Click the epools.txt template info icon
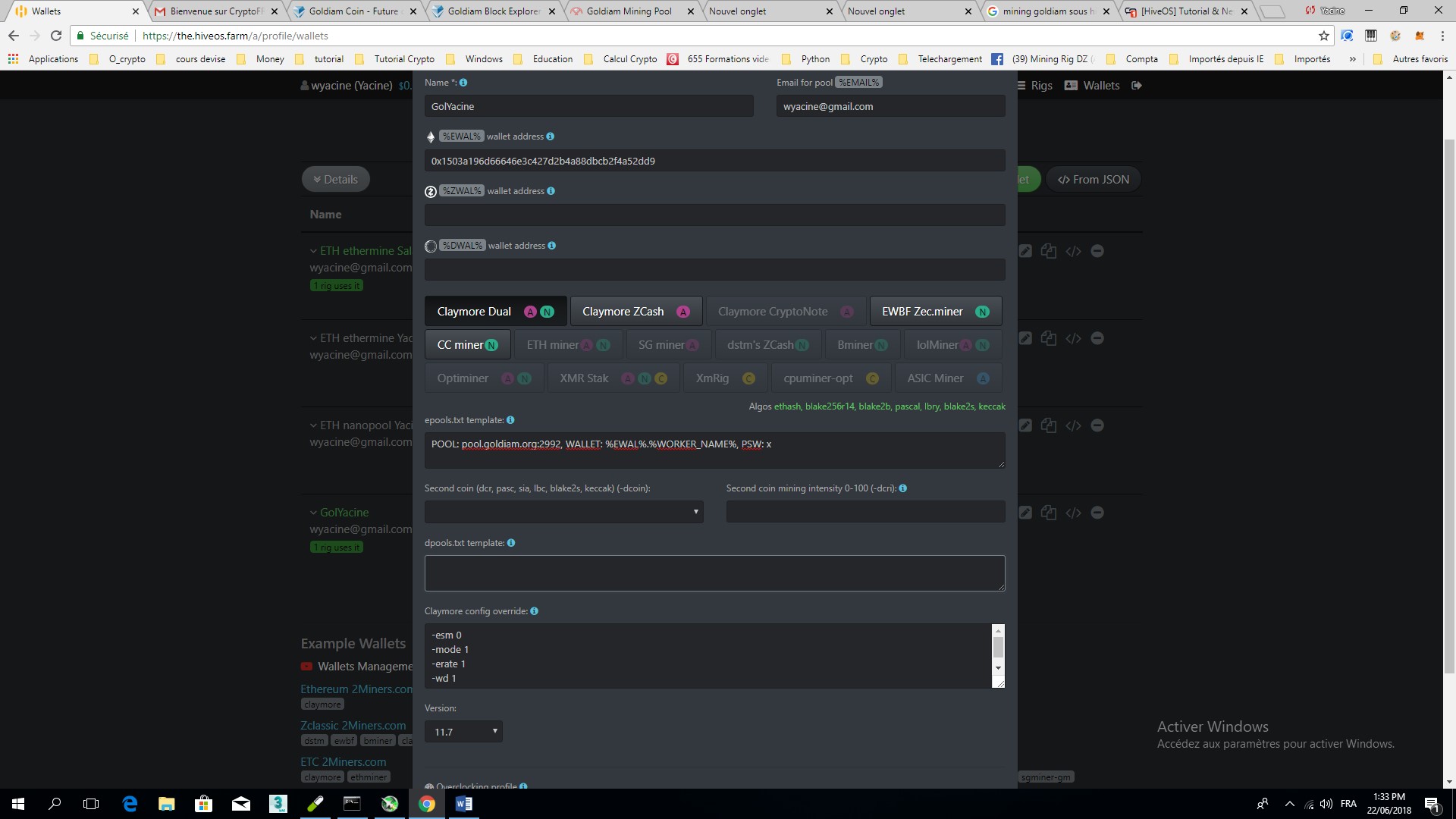 (510, 420)
